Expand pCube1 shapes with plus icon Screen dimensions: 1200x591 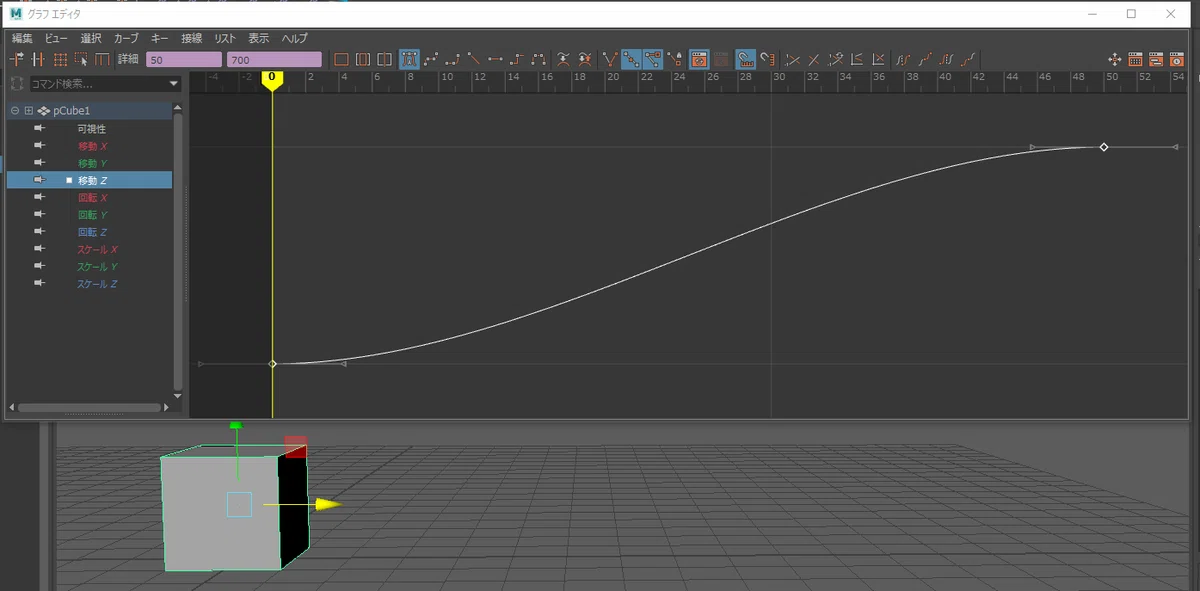click(29, 111)
